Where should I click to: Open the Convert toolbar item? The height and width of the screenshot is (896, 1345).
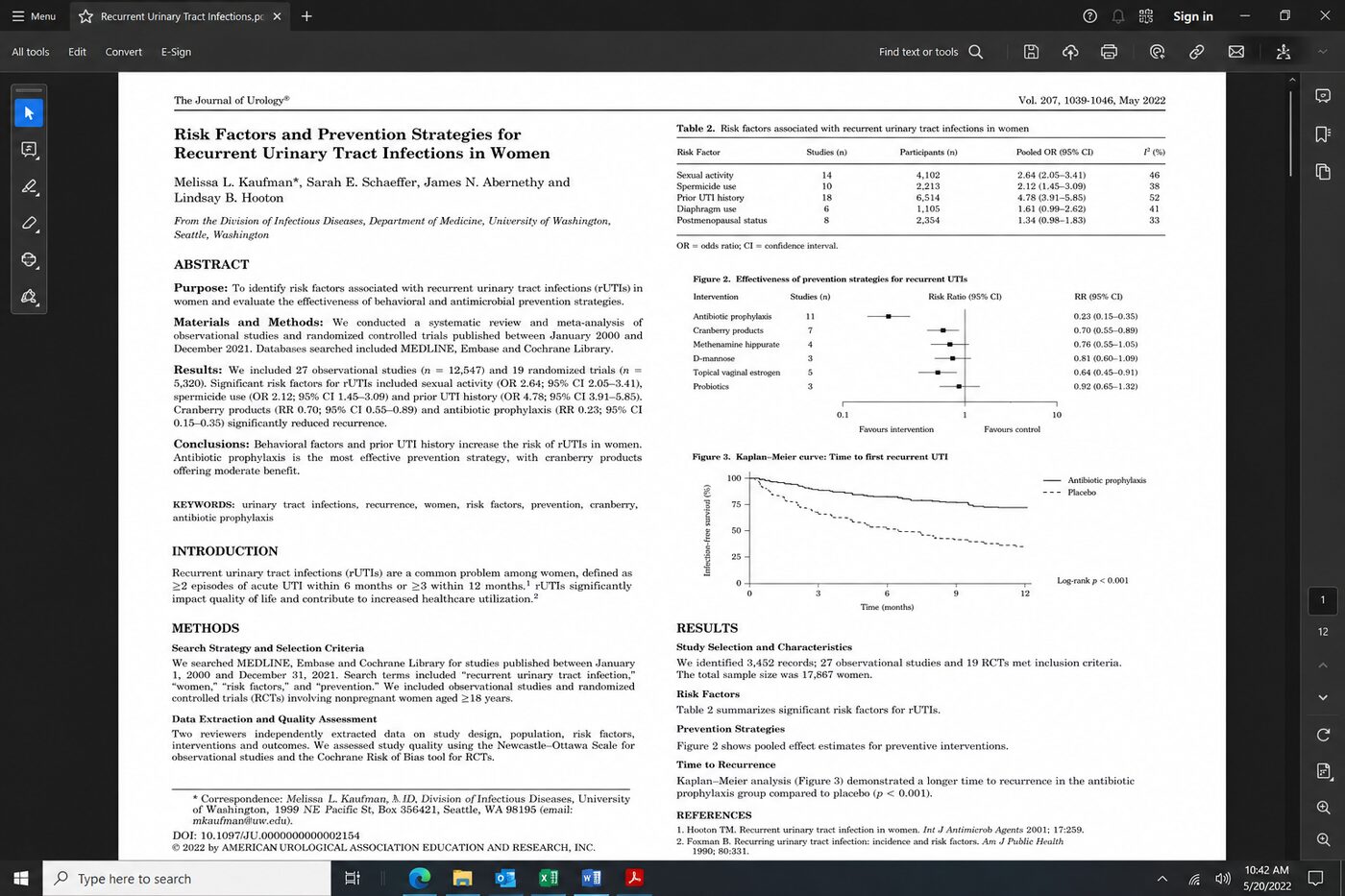124,52
